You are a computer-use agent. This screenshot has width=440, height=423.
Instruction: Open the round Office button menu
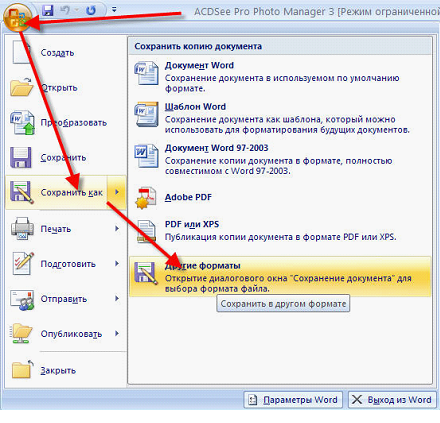point(18,16)
